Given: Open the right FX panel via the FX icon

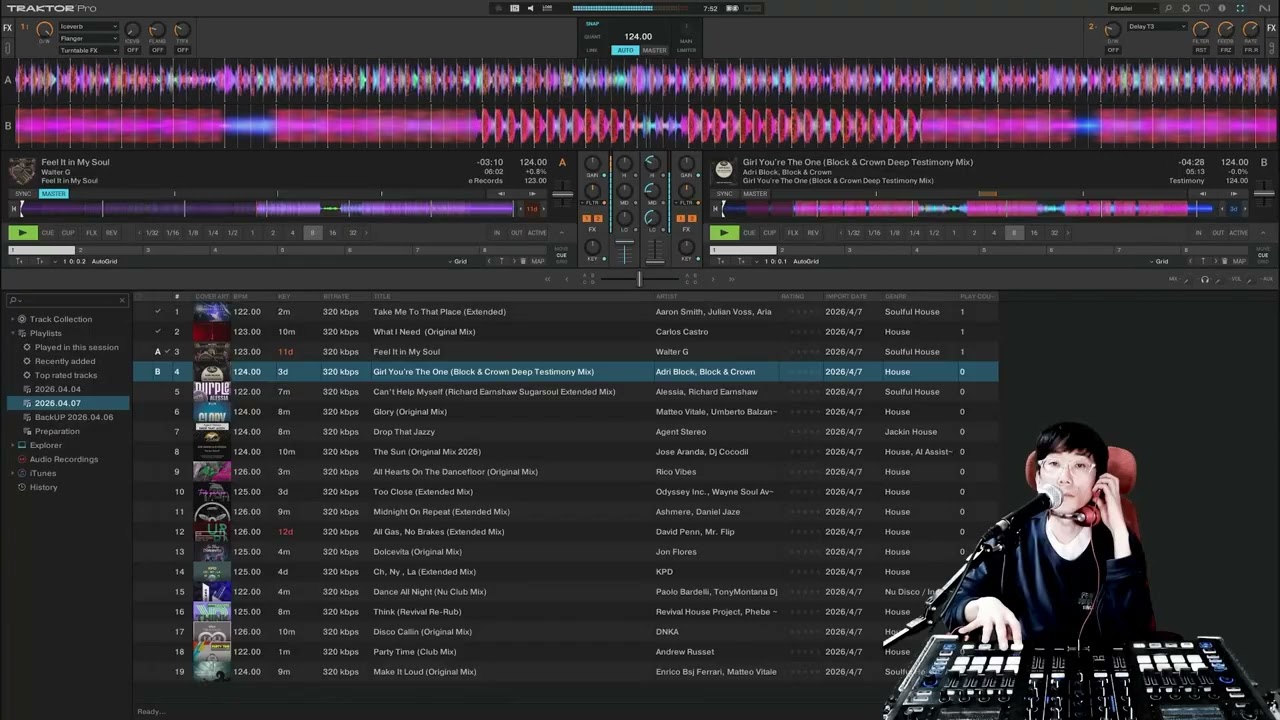Looking at the screenshot, I should (x=1271, y=28).
